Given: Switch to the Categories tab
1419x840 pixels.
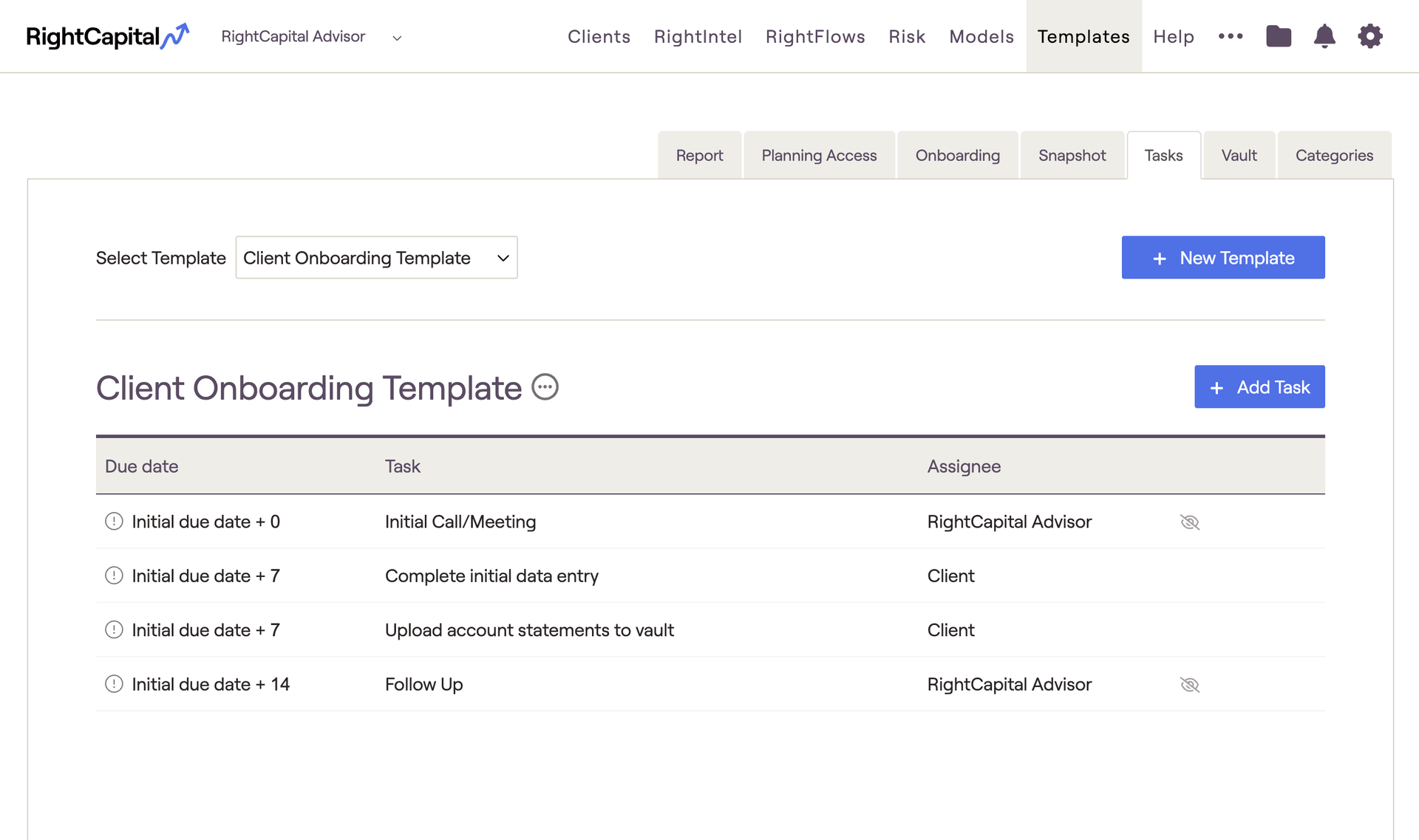Looking at the screenshot, I should (x=1334, y=155).
